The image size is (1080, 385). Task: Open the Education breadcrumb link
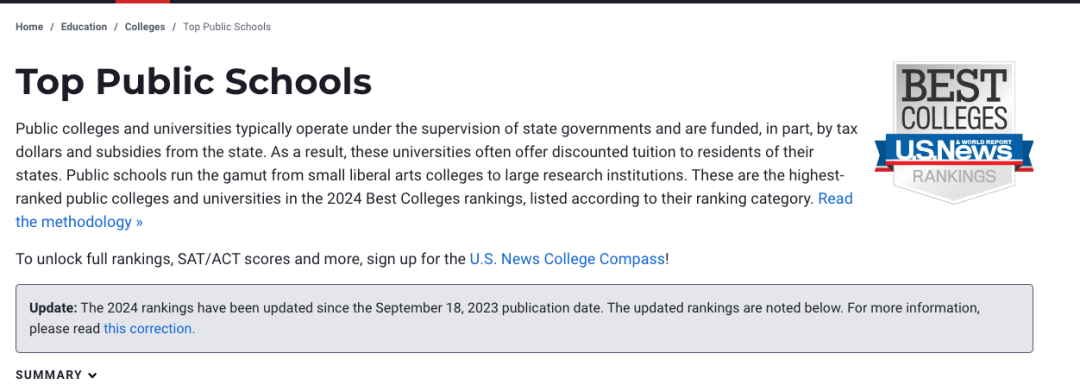coord(84,27)
